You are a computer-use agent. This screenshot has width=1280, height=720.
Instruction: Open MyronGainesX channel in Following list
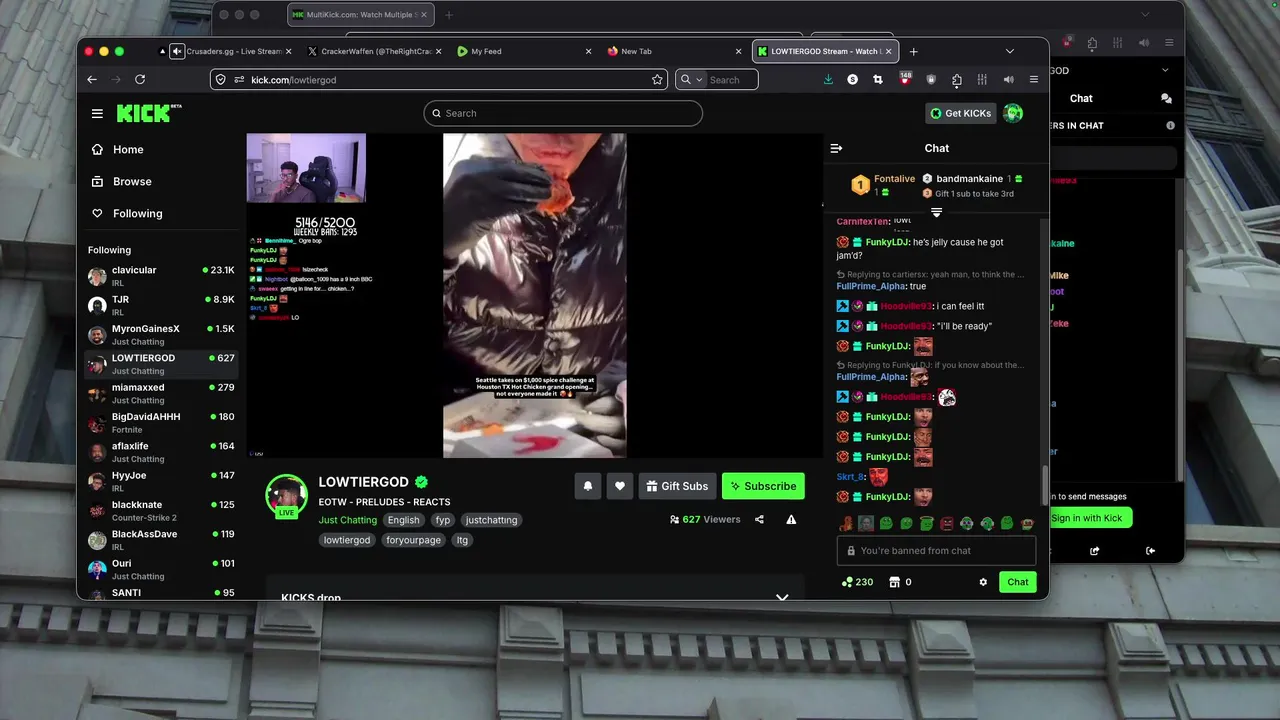pos(161,335)
